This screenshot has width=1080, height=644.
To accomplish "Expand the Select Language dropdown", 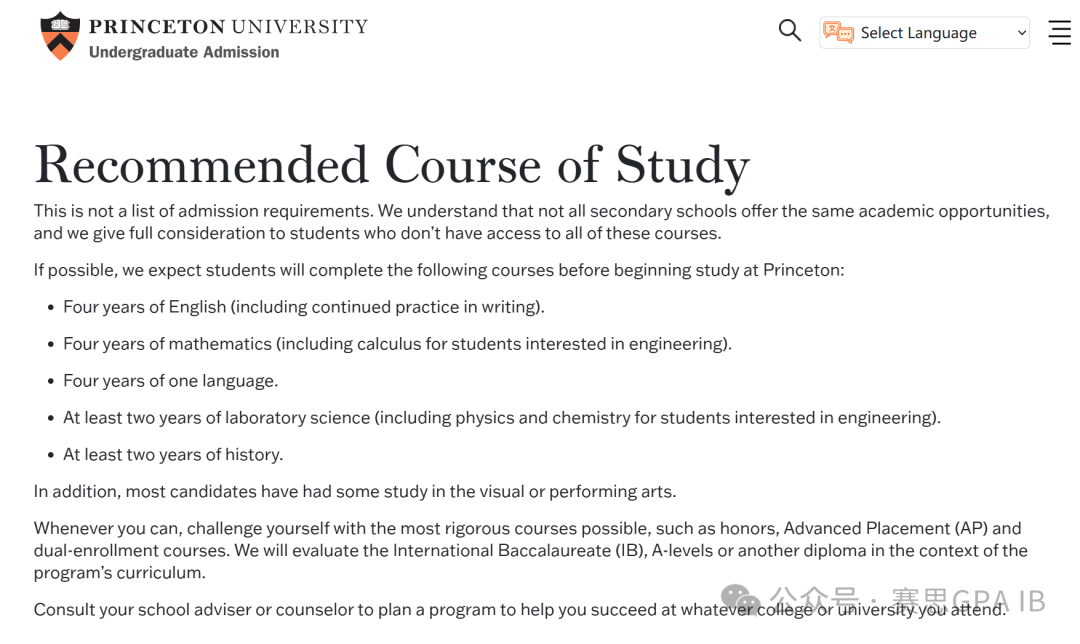I will (925, 33).
